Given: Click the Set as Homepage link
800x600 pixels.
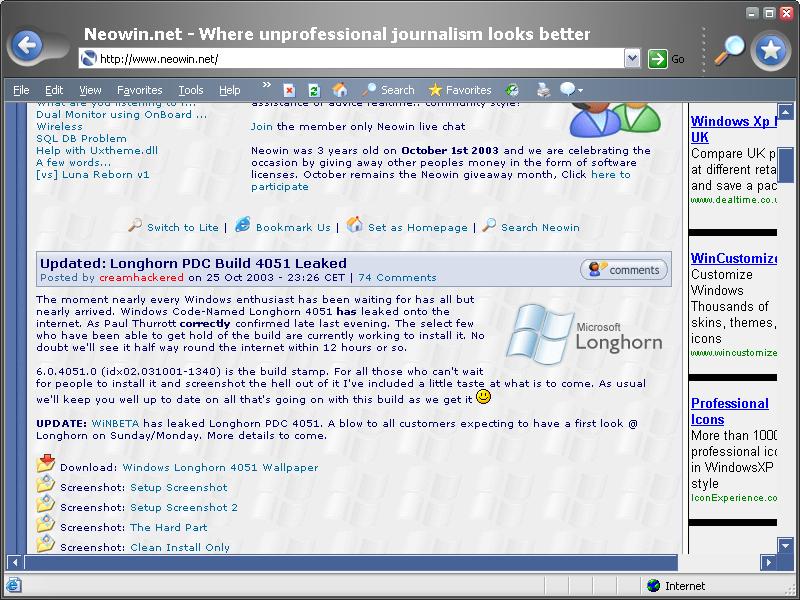Looking at the screenshot, I should 418,228.
